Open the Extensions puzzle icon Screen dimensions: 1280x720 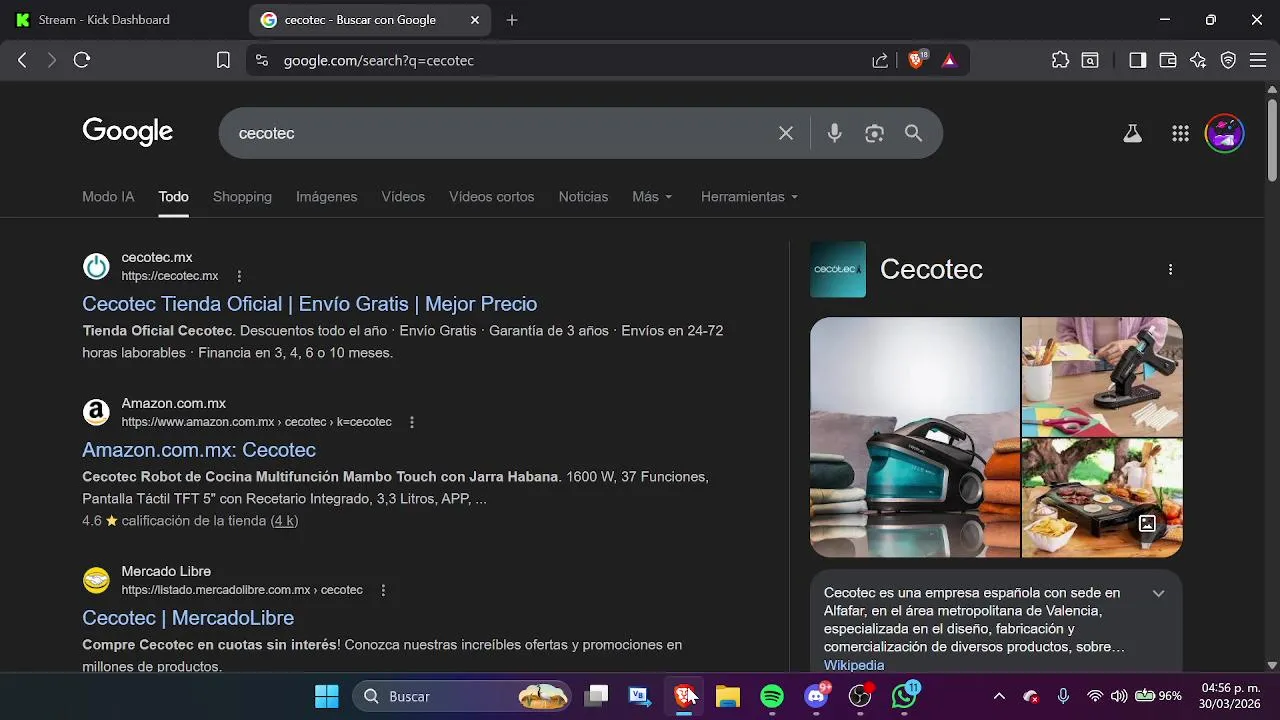(1060, 60)
